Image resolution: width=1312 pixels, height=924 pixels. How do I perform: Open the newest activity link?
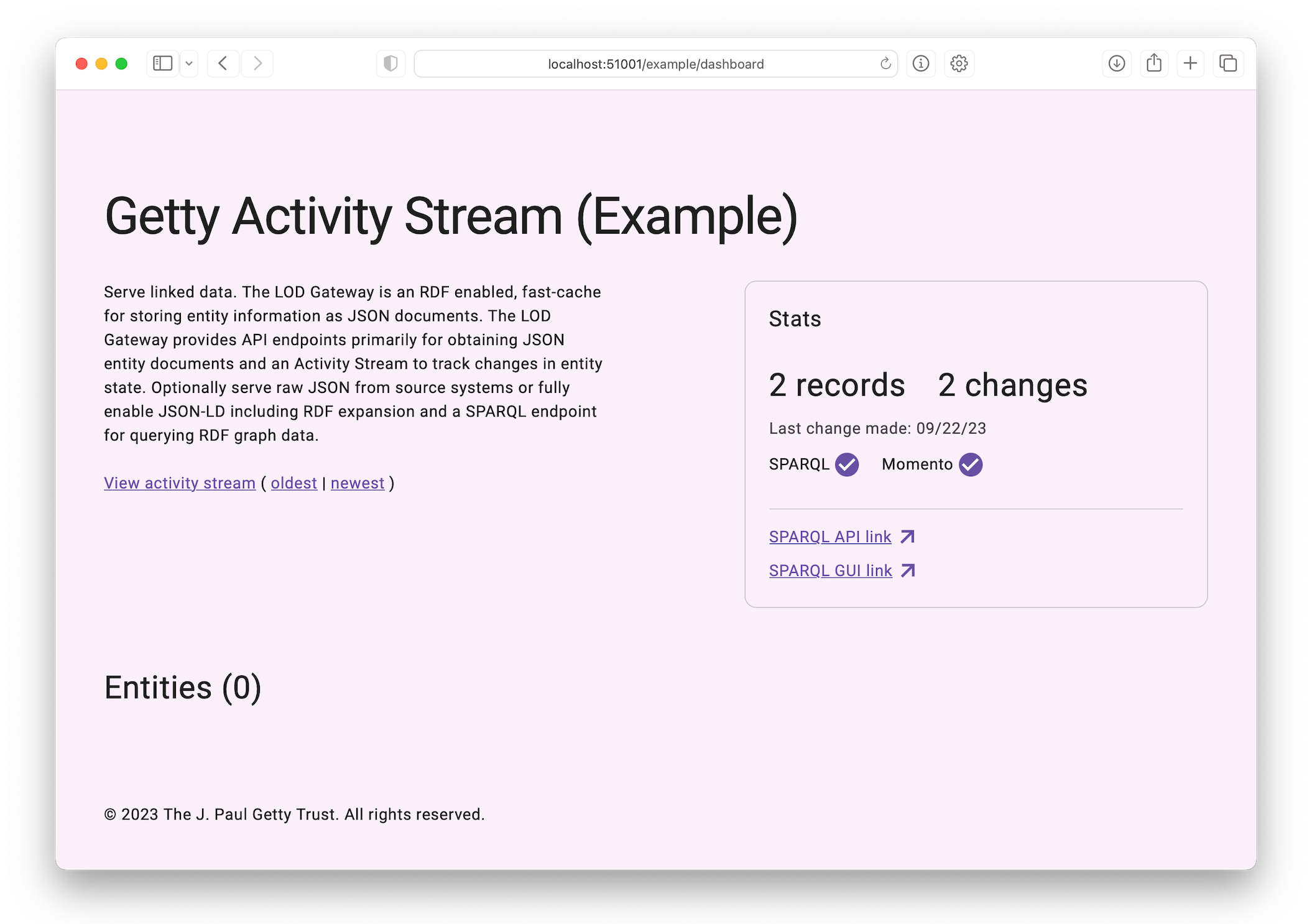pyautogui.click(x=358, y=483)
